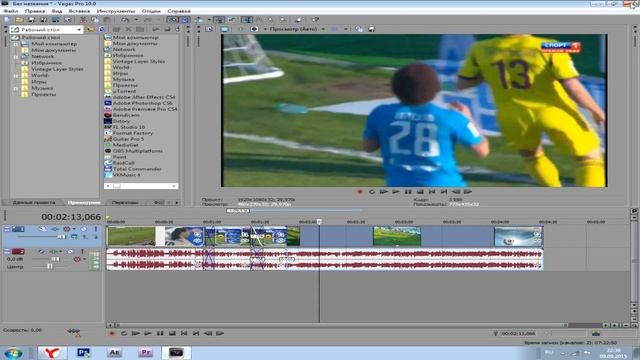Open the Инструменты menu

[116, 11]
